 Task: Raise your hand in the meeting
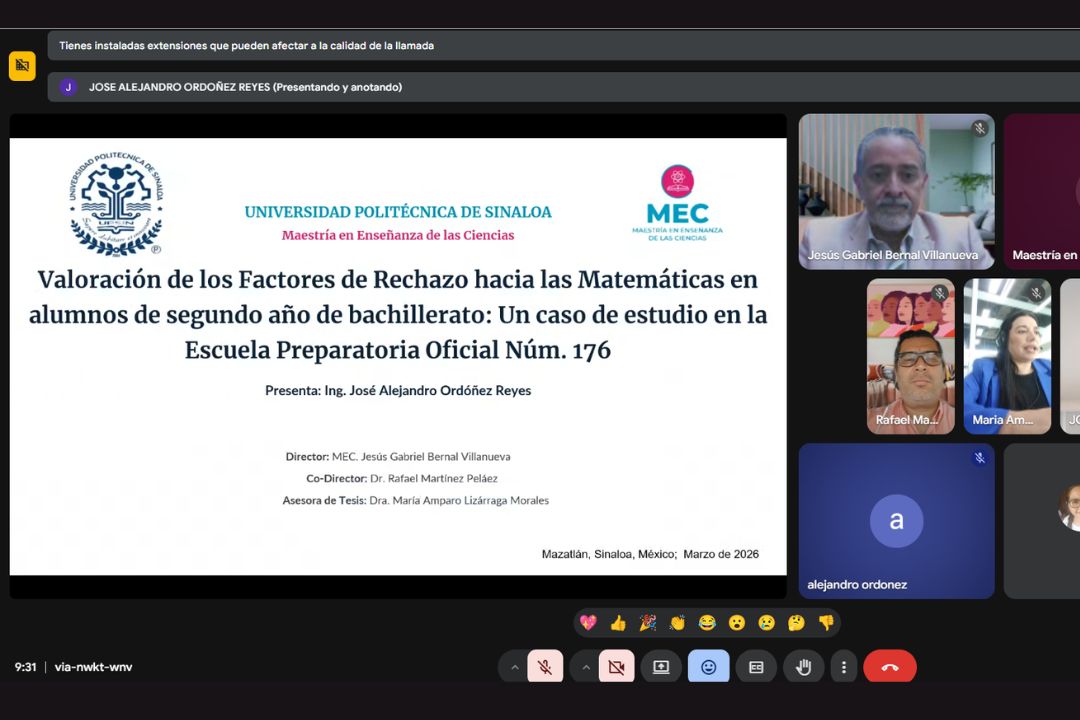[803, 667]
